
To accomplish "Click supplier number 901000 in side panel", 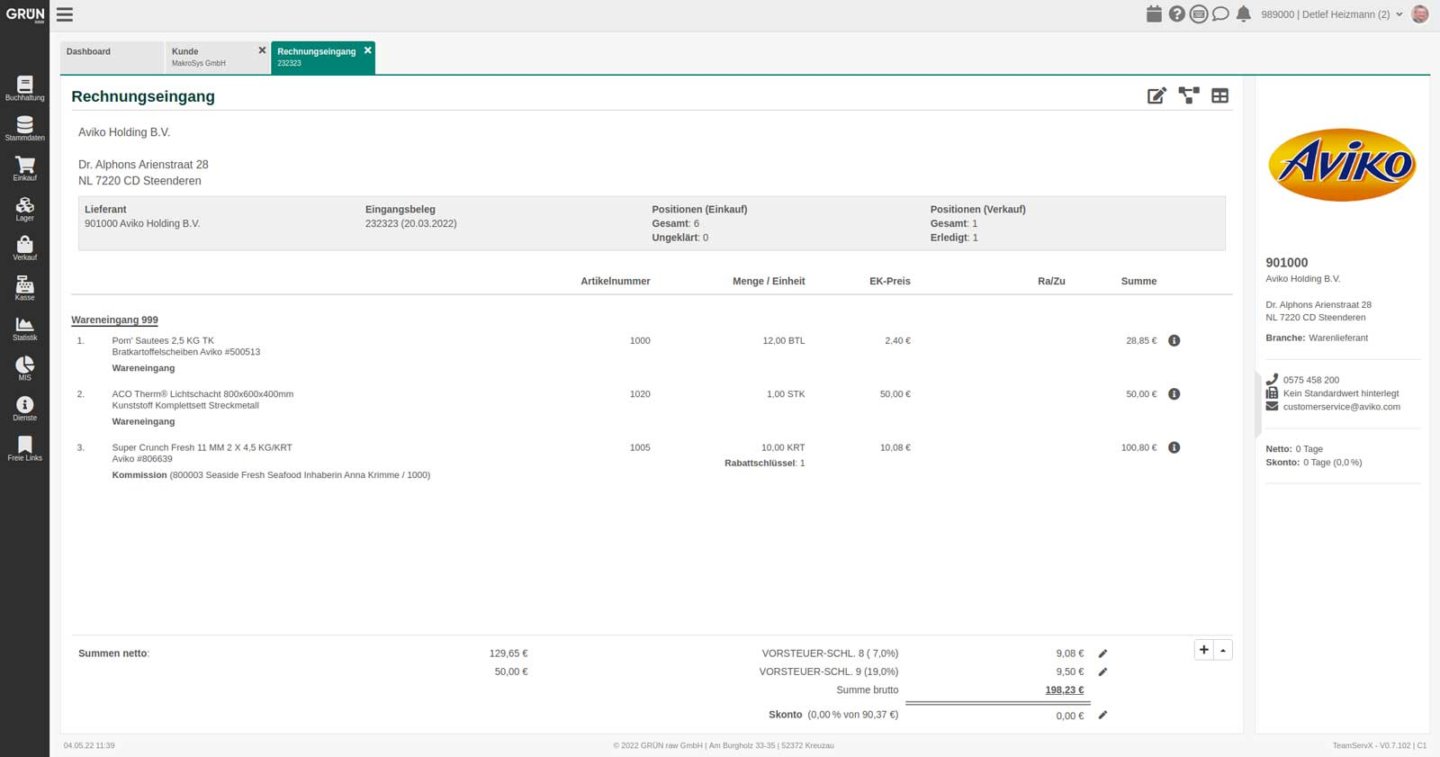I will (1287, 263).
